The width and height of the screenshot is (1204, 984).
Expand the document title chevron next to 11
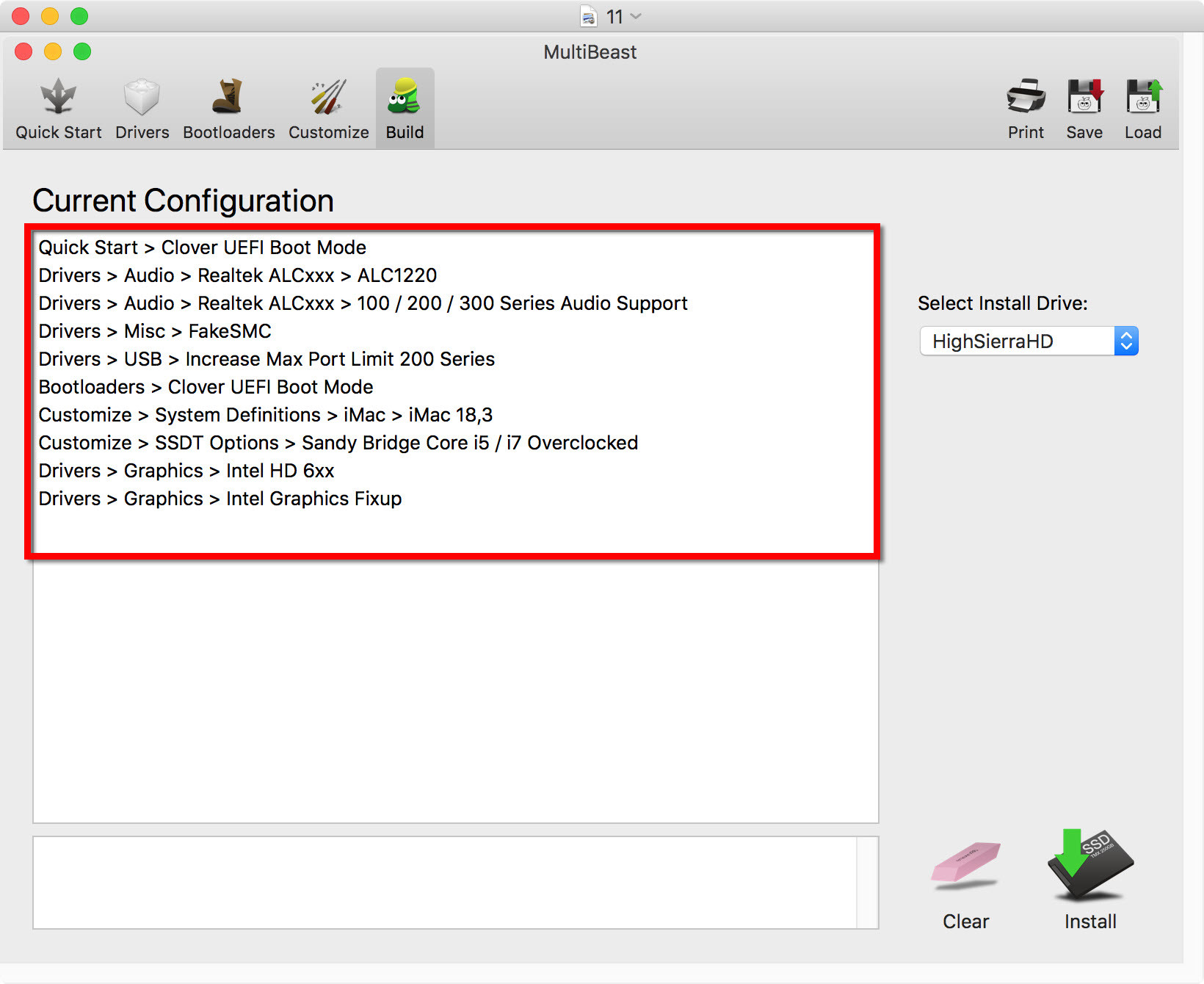tap(636, 16)
